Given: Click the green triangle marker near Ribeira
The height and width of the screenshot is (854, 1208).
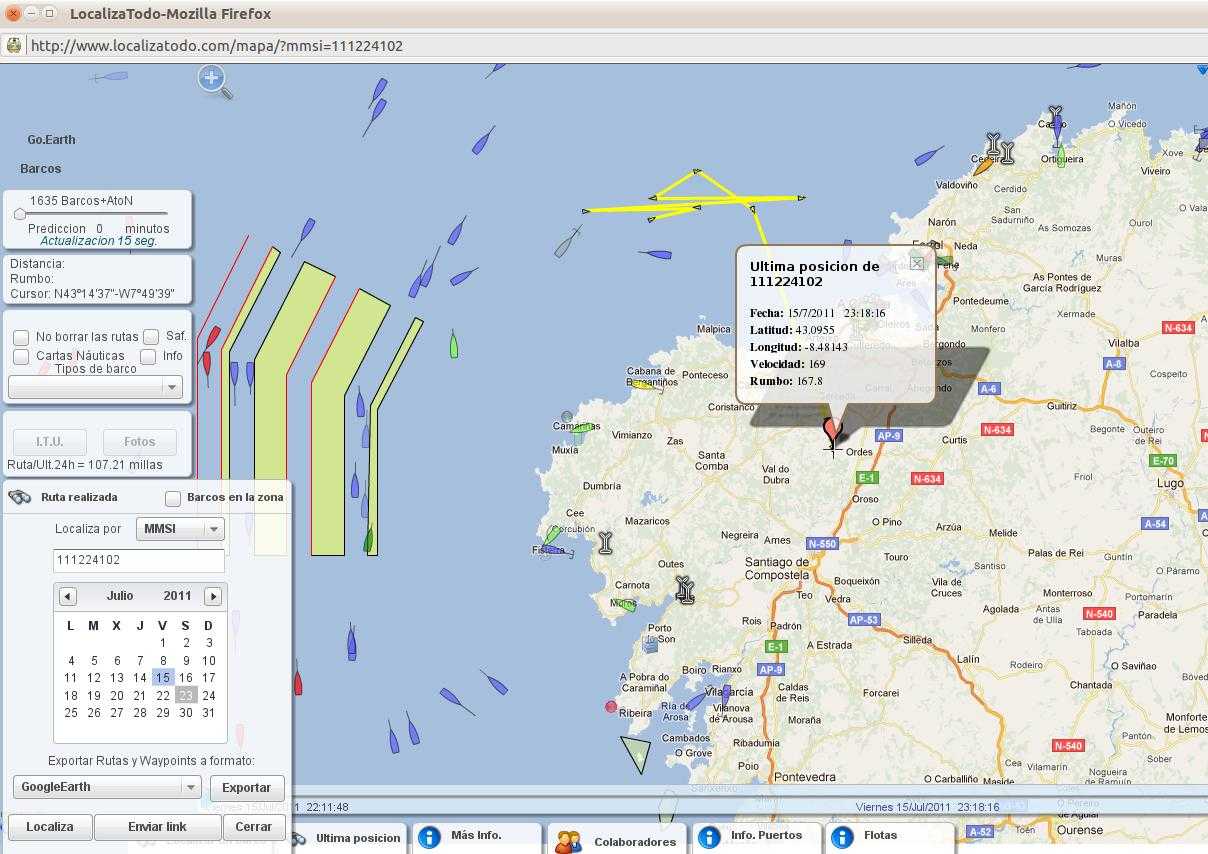Looking at the screenshot, I should (636, 753).
